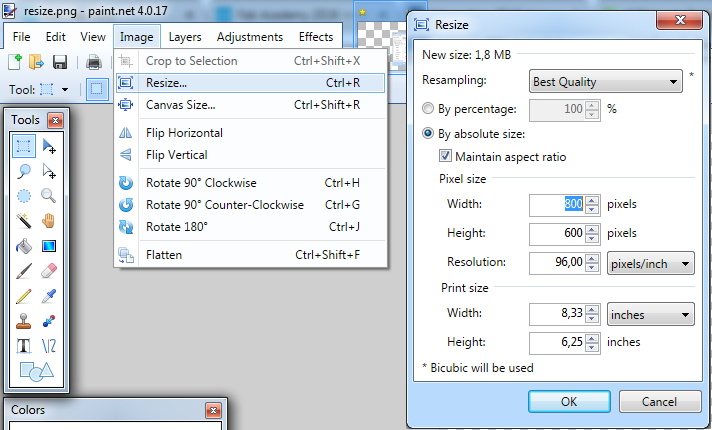
Task: Click the Save floppy disk icon
Action: tap(60, 62)
